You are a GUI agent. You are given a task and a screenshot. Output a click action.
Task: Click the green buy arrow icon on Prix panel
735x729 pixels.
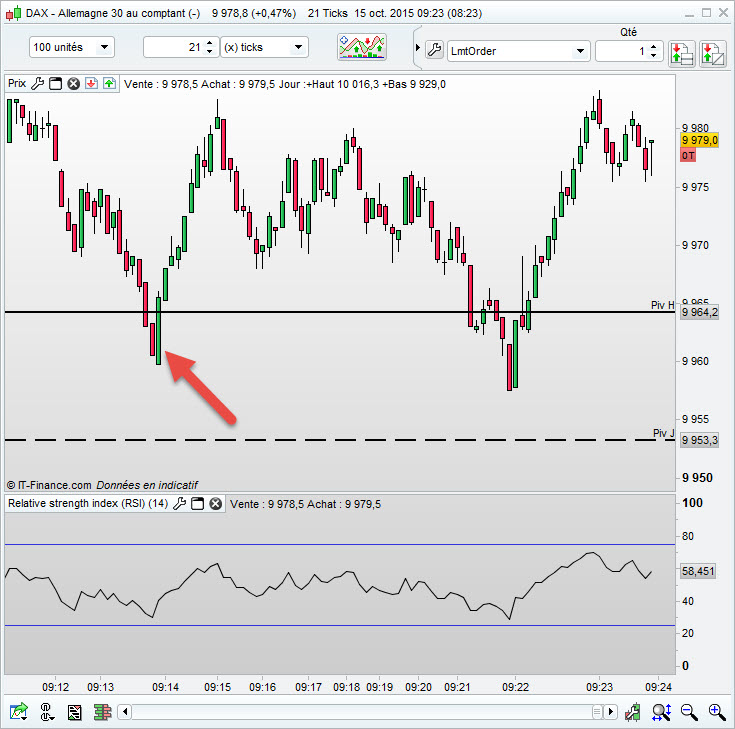[109, 84]
